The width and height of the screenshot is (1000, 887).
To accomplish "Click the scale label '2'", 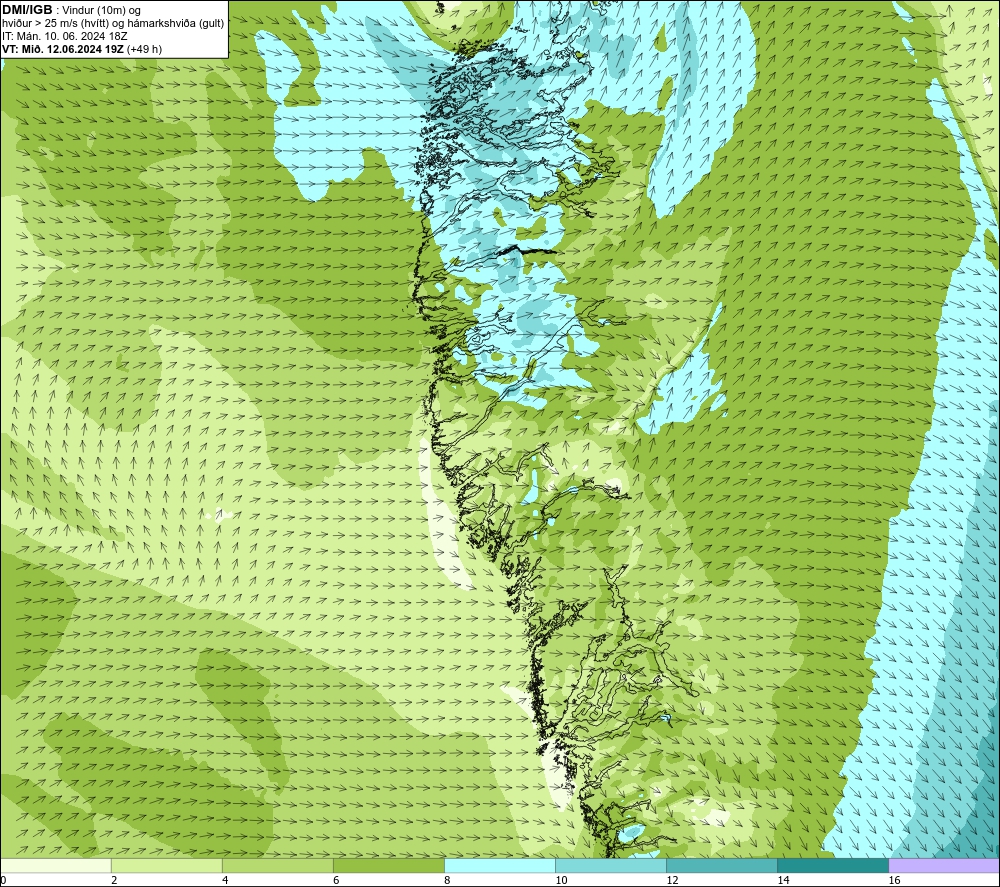I will click(x=114, y=880).
